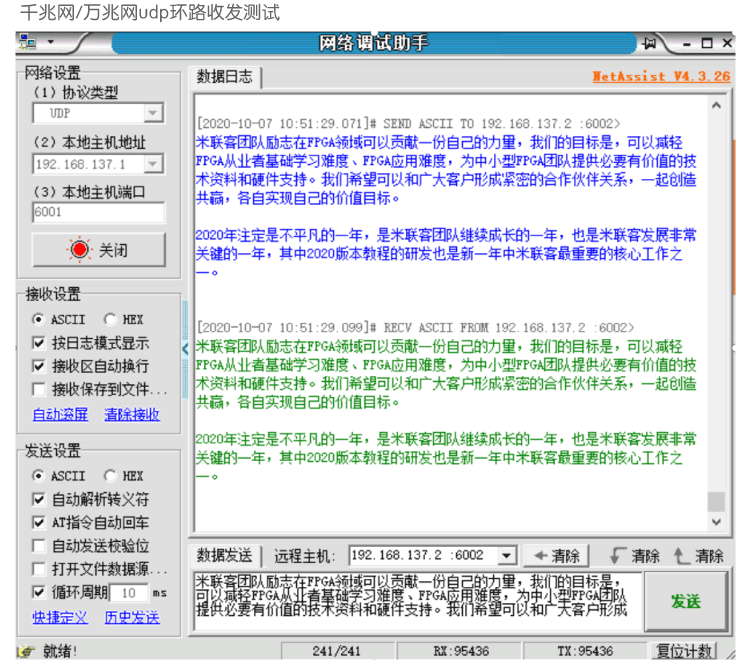Click the pin window icon in title bar

point(650,44)
